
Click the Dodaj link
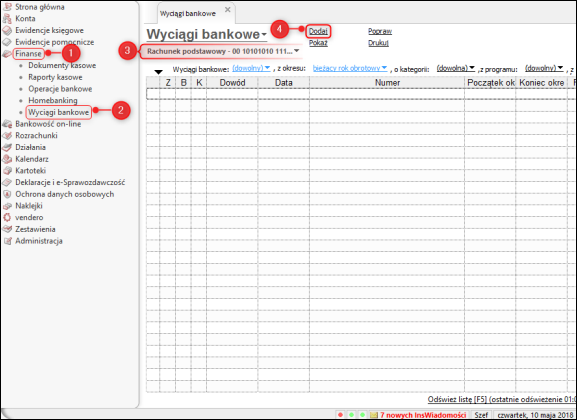[318, 31]
